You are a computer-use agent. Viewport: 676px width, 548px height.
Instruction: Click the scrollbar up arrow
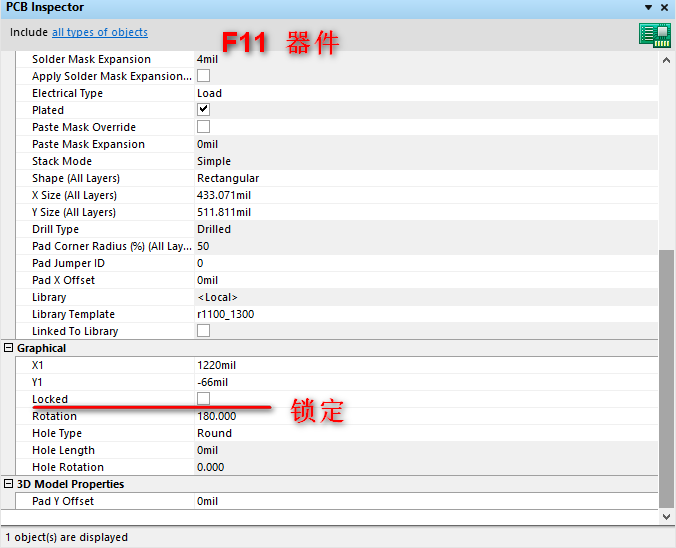click(667, 60)
